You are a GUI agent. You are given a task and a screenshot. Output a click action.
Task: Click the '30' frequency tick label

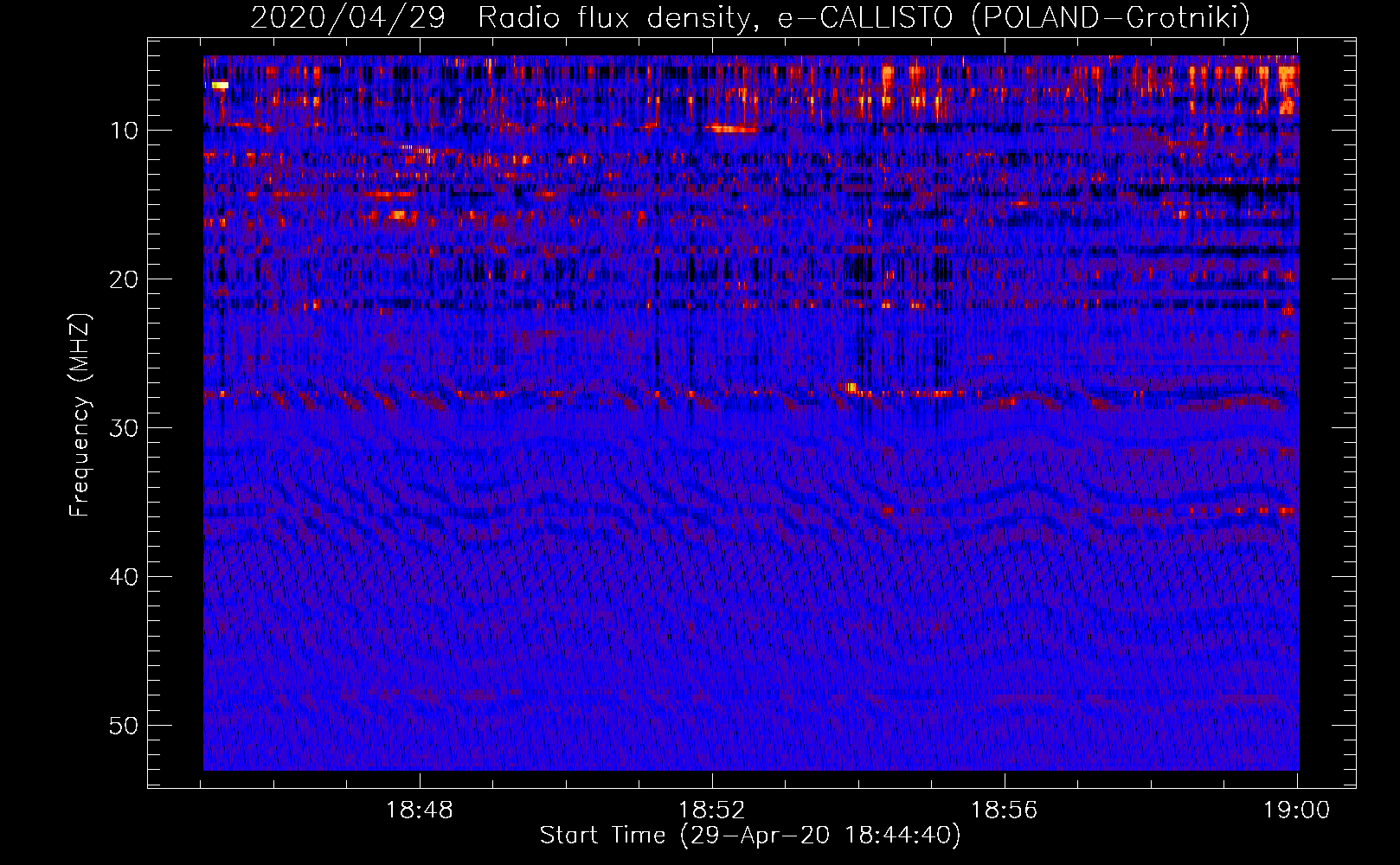point(125,428)
